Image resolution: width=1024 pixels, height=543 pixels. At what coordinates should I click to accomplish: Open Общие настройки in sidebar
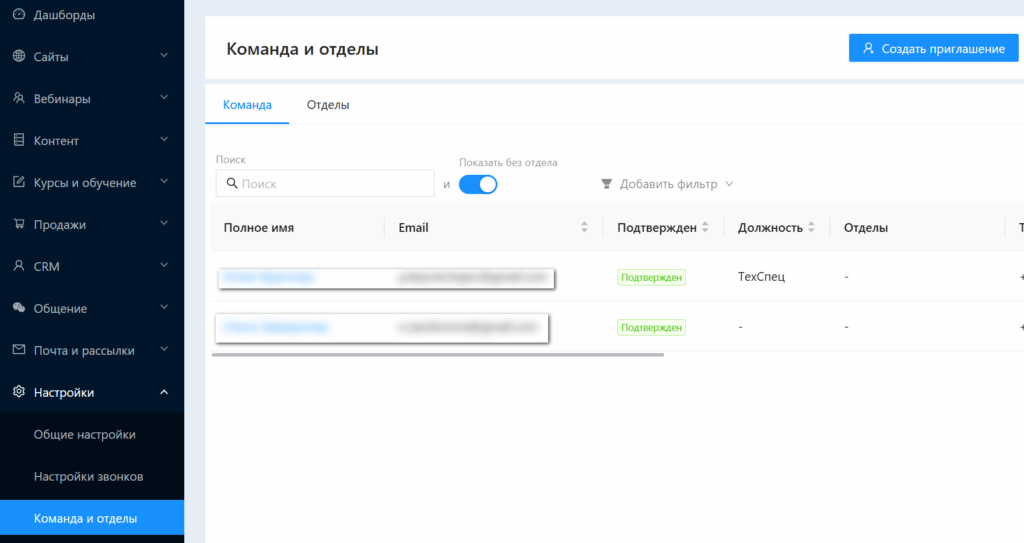pos(84,435)
